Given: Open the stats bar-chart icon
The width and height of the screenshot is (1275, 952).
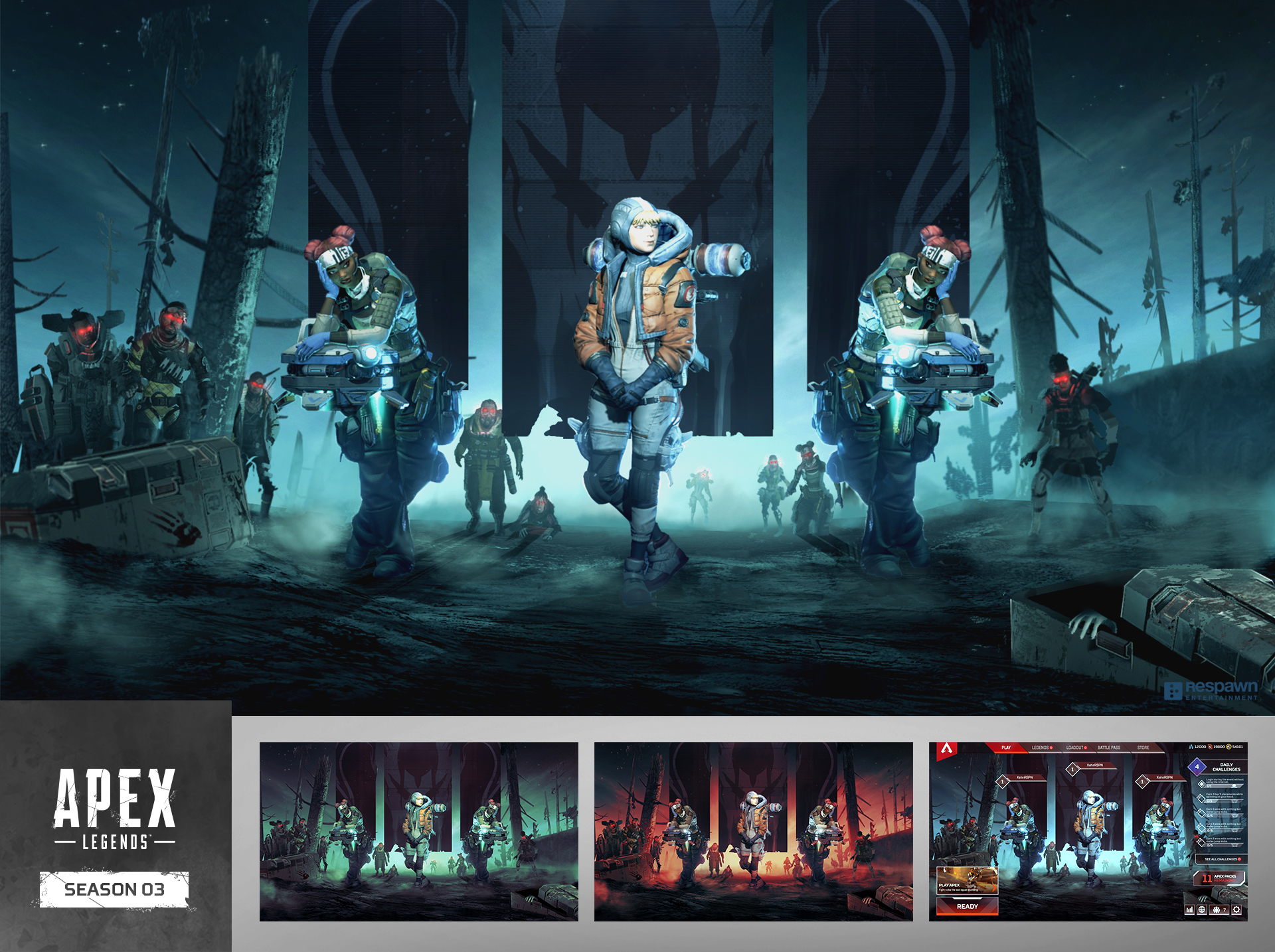Looking at the screenshot, I should pyautogui.click(x=1189, y=910).
